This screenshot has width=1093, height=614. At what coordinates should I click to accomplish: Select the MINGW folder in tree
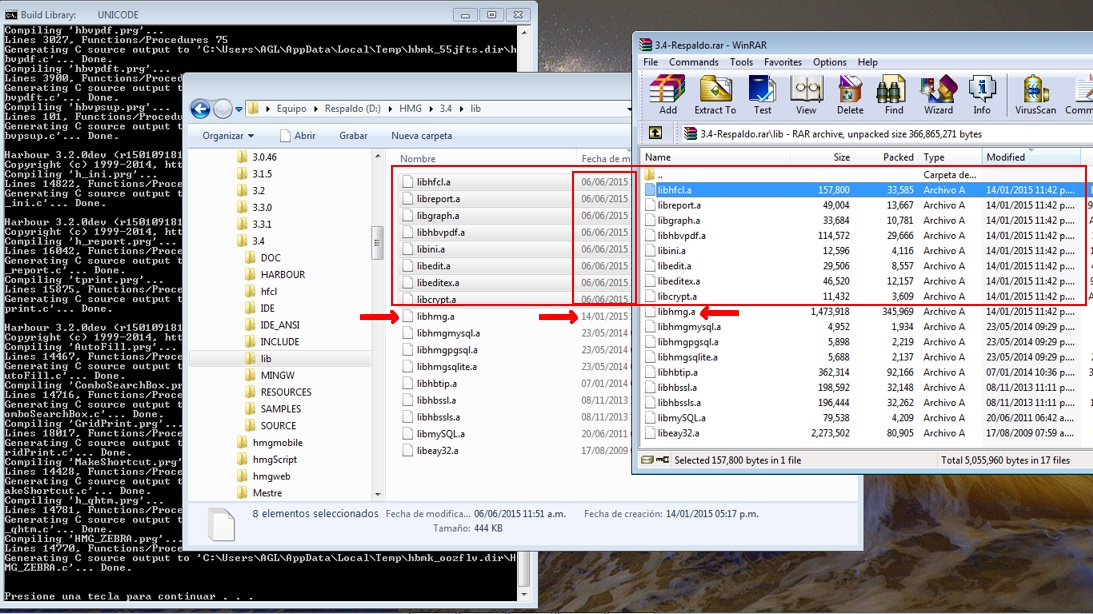pos(279,375)
